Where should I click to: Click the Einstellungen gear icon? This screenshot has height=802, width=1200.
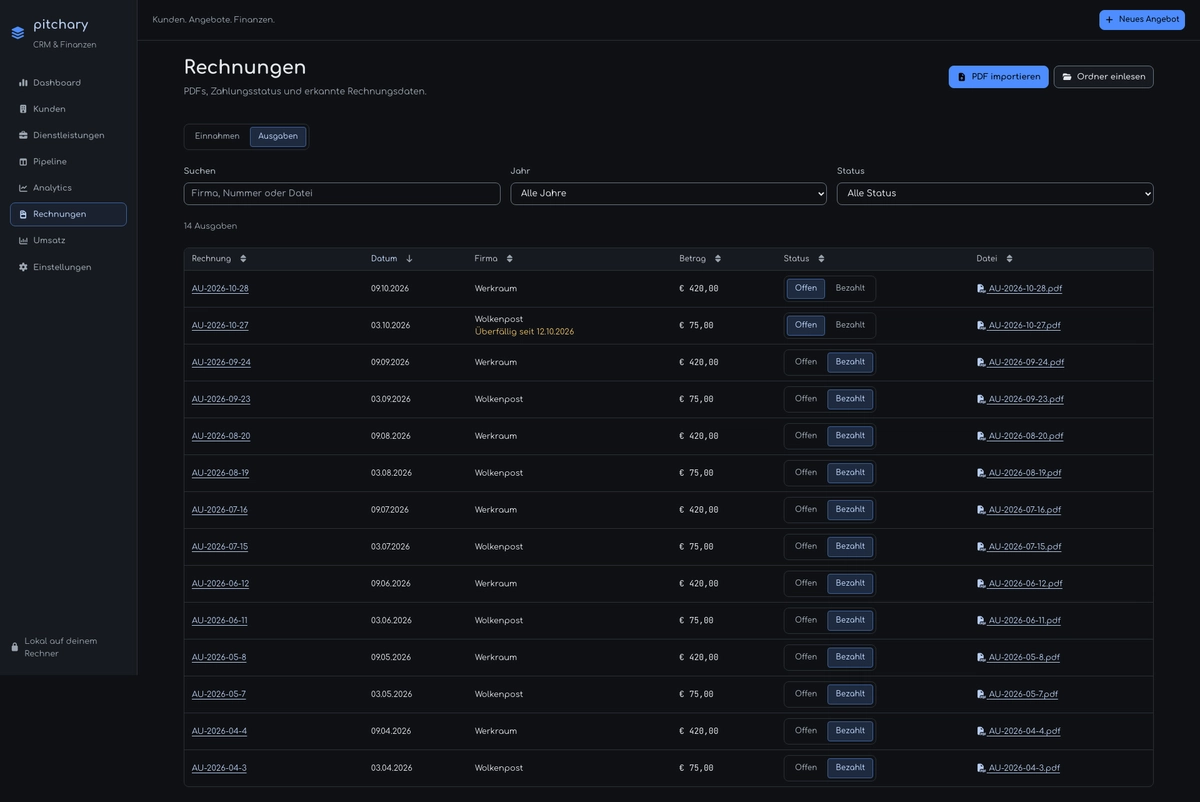point(23,267)
